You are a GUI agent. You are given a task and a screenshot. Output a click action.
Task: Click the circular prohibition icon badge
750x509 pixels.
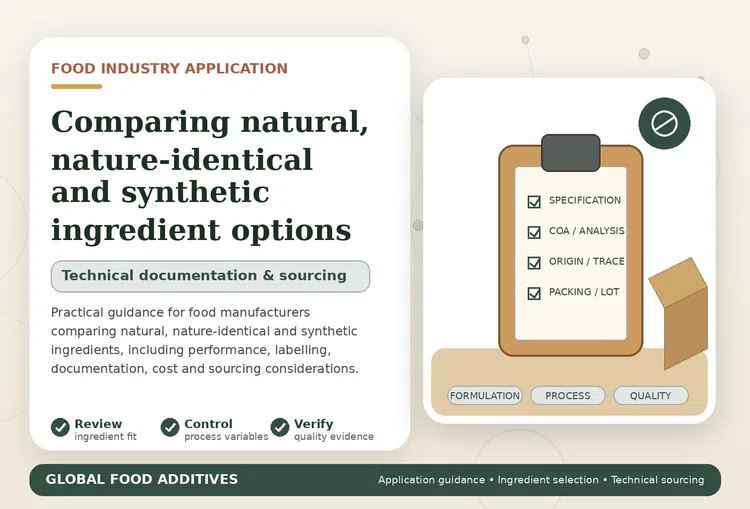(x=664, y=123)
